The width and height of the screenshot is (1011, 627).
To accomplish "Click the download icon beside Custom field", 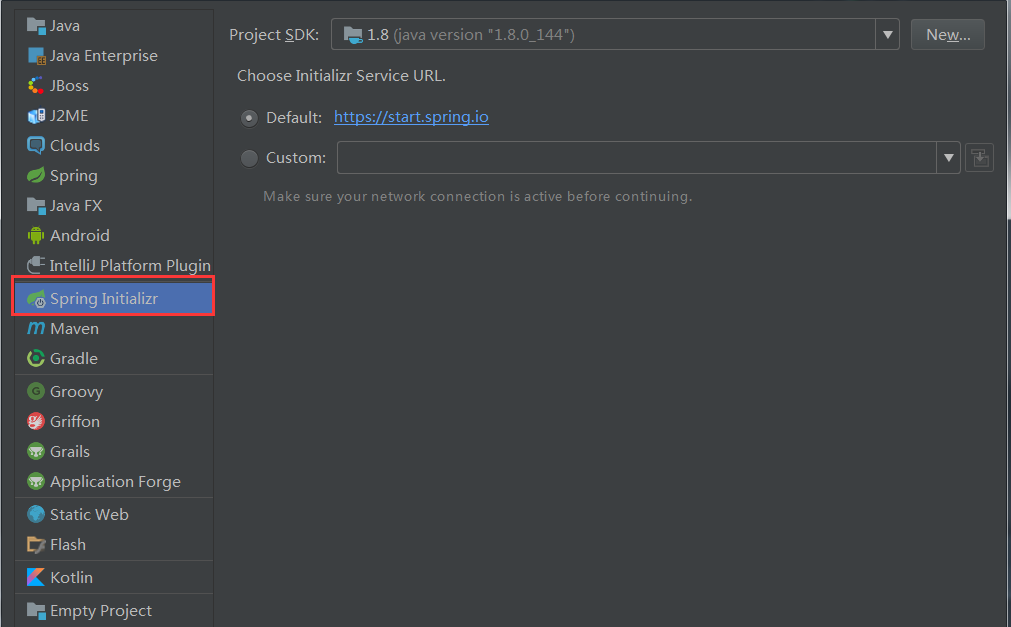I will tap(979, 158).
